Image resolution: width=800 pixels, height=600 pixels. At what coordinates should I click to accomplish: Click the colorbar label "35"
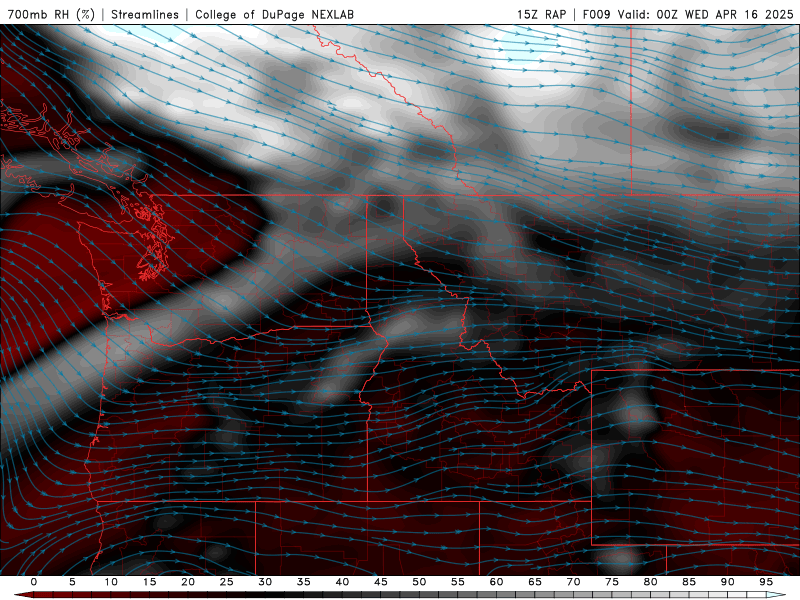[304, 582]
